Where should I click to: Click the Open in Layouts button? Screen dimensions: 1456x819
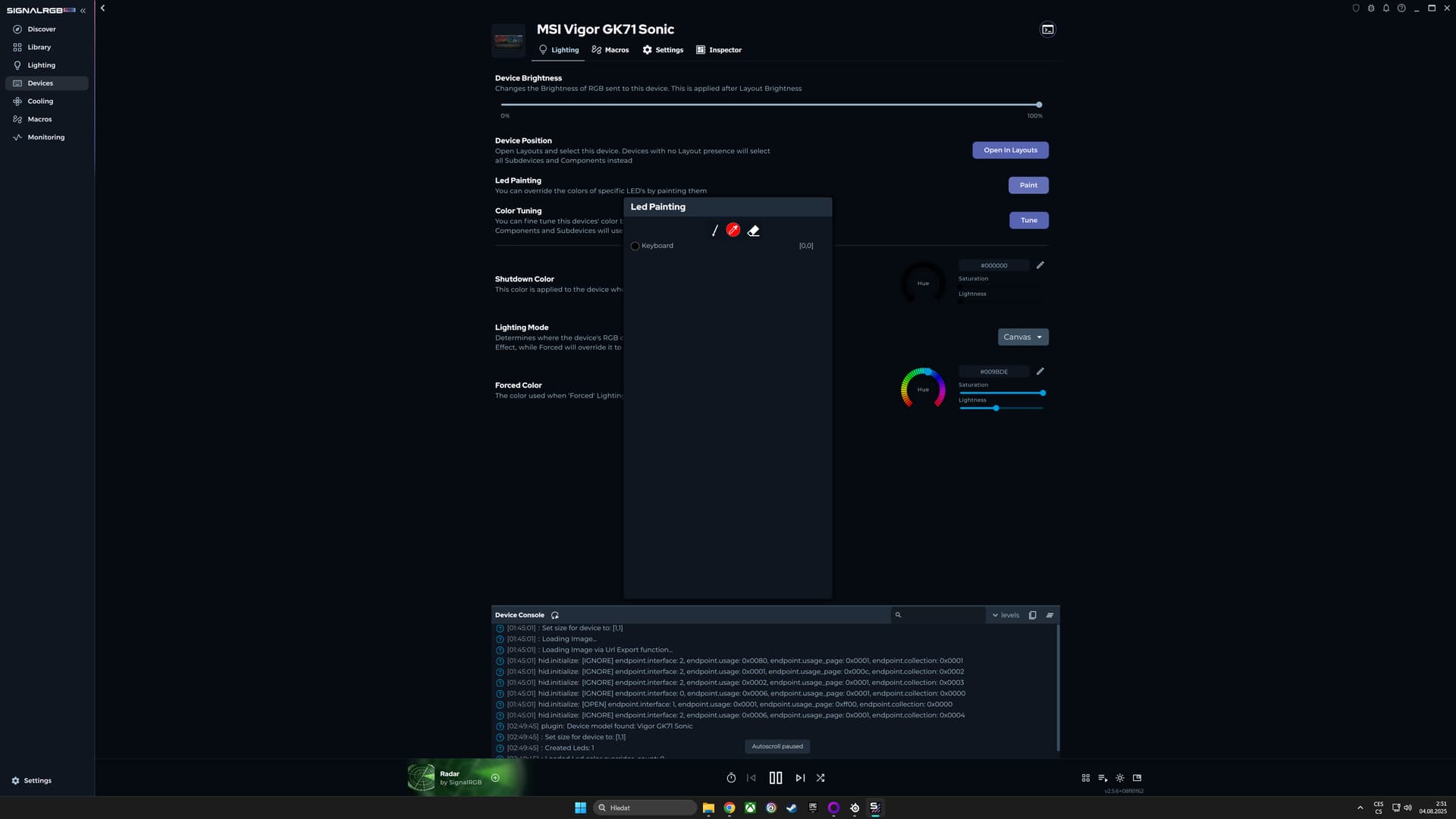pos(1010,150)
